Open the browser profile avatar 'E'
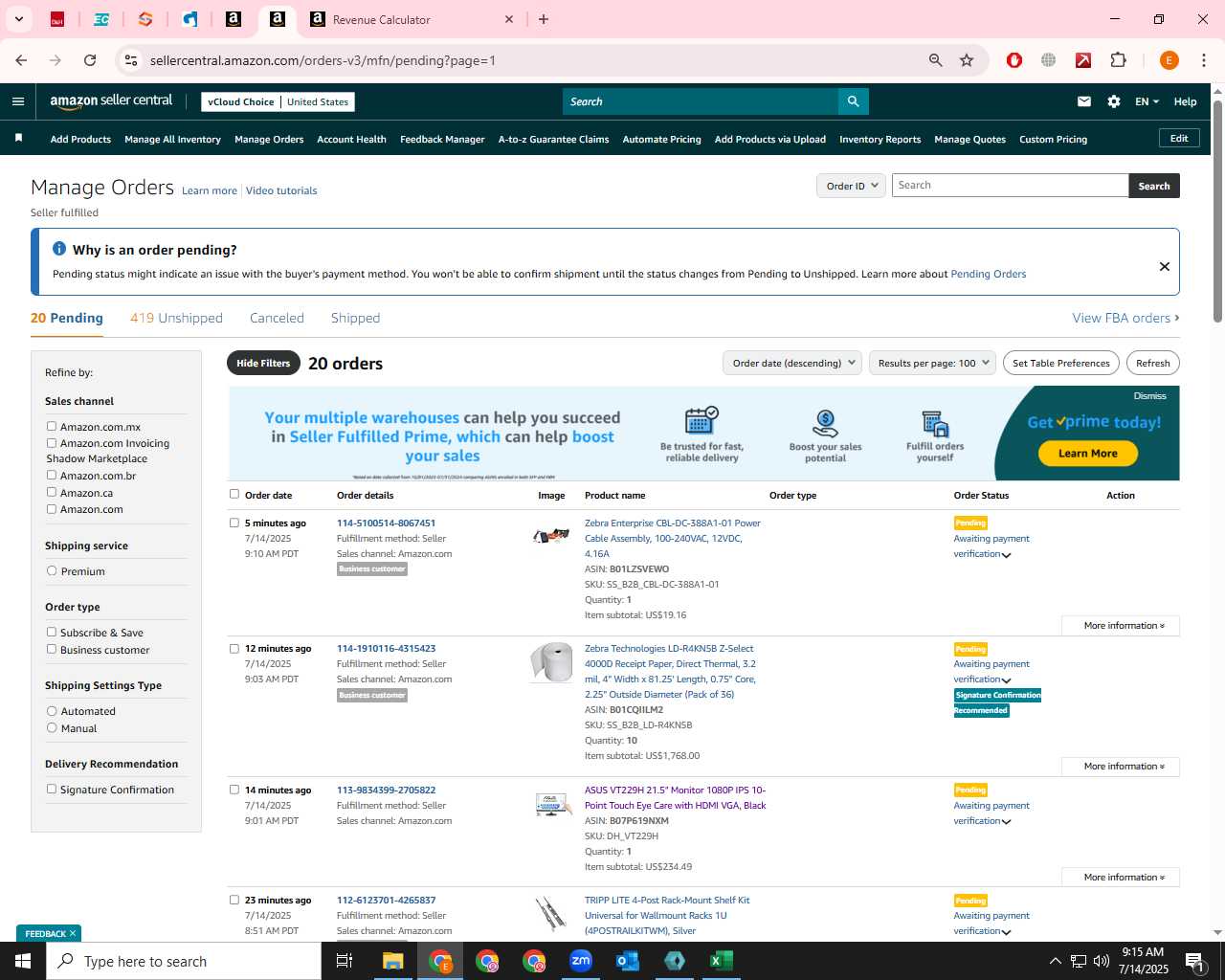Image resolution: width=1225 pixels, height=980 pixels. point(1169,60)
